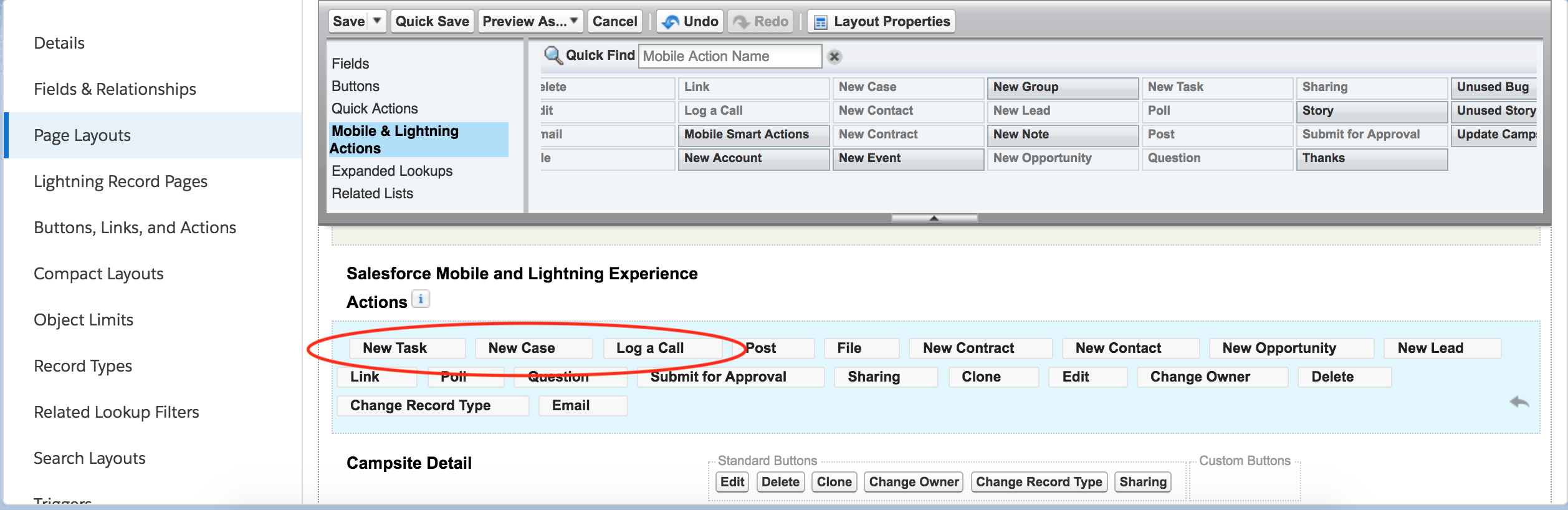
Task: Open Compact Layouts page
Action: click(x=98, y=274)
